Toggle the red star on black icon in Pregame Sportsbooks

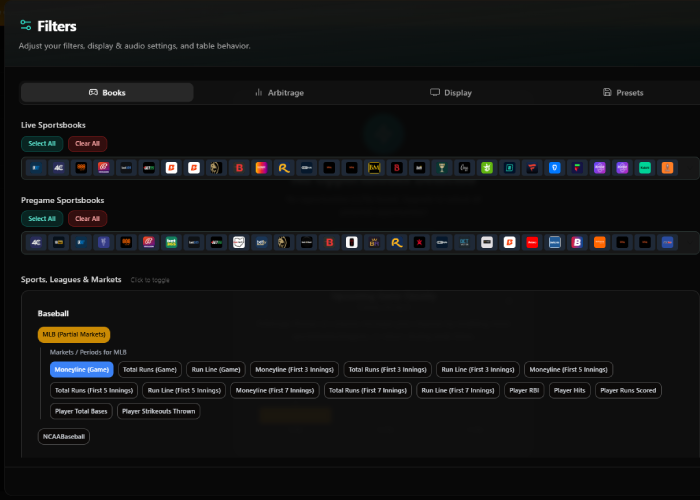tap(419, 242)
